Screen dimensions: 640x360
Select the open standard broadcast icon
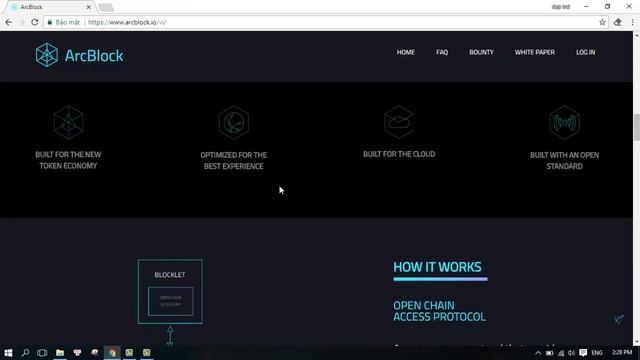tap(564, 122)
